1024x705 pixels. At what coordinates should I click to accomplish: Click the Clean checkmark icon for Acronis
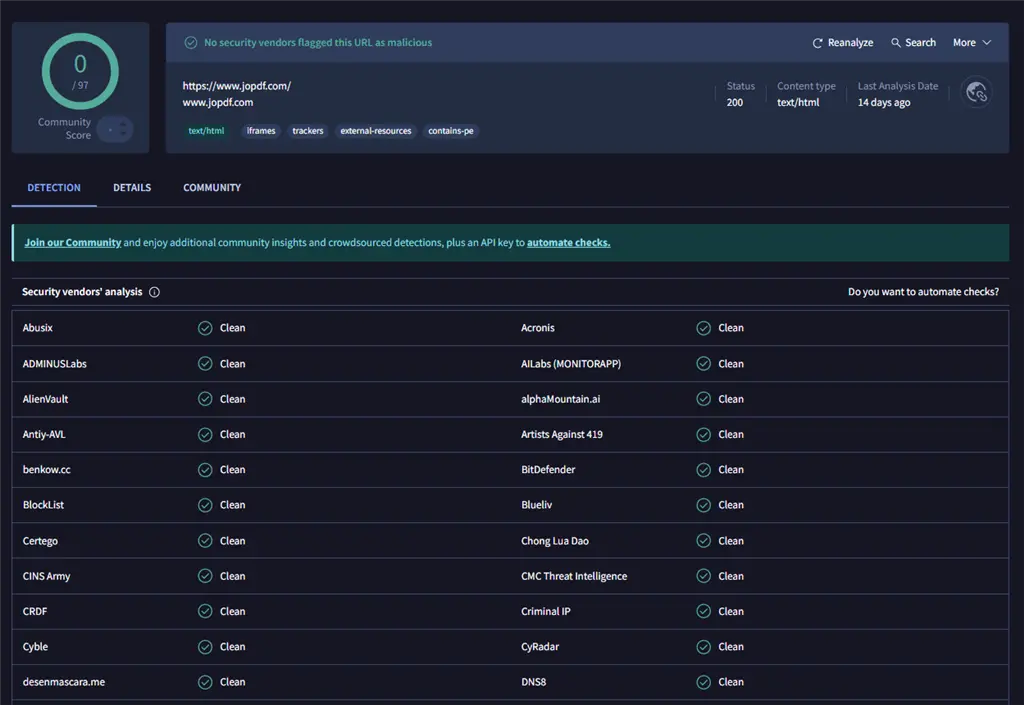click(x=703, y=328)
